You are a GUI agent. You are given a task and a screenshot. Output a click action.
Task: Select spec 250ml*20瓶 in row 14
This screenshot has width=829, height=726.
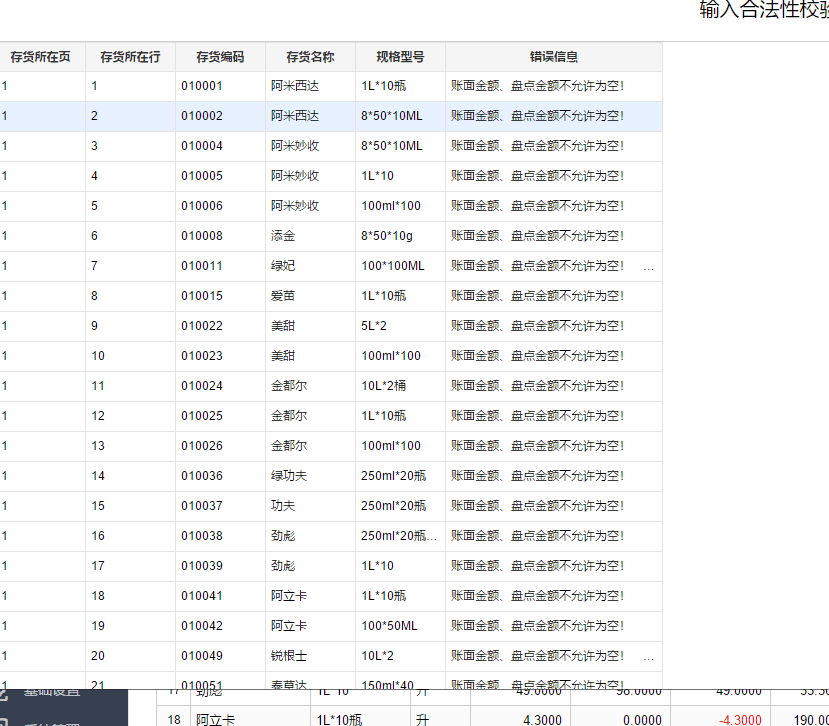(x=393, y=476)
